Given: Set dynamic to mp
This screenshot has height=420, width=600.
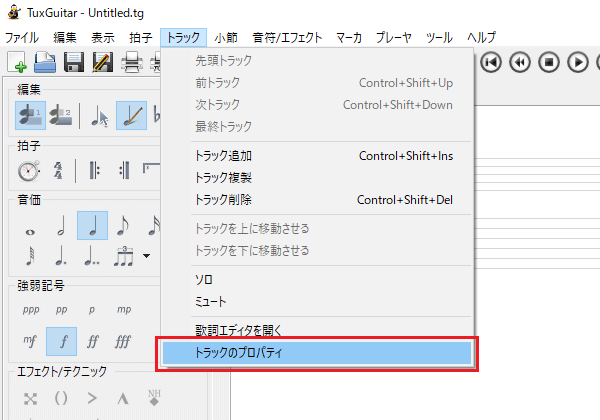Looking at the screenshot, I should click(x=124, y=309).
